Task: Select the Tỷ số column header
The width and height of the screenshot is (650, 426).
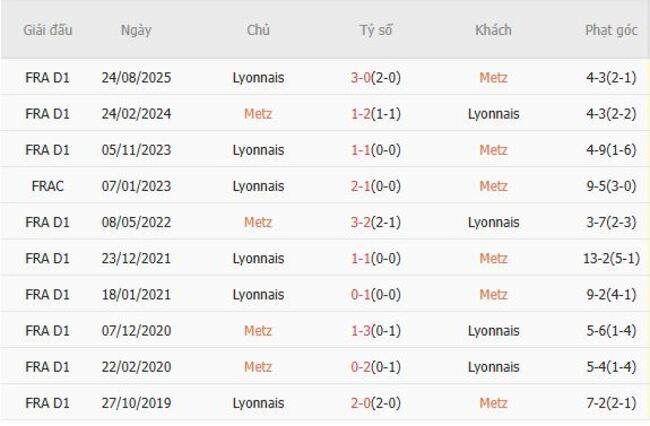Action: point(376,30)
